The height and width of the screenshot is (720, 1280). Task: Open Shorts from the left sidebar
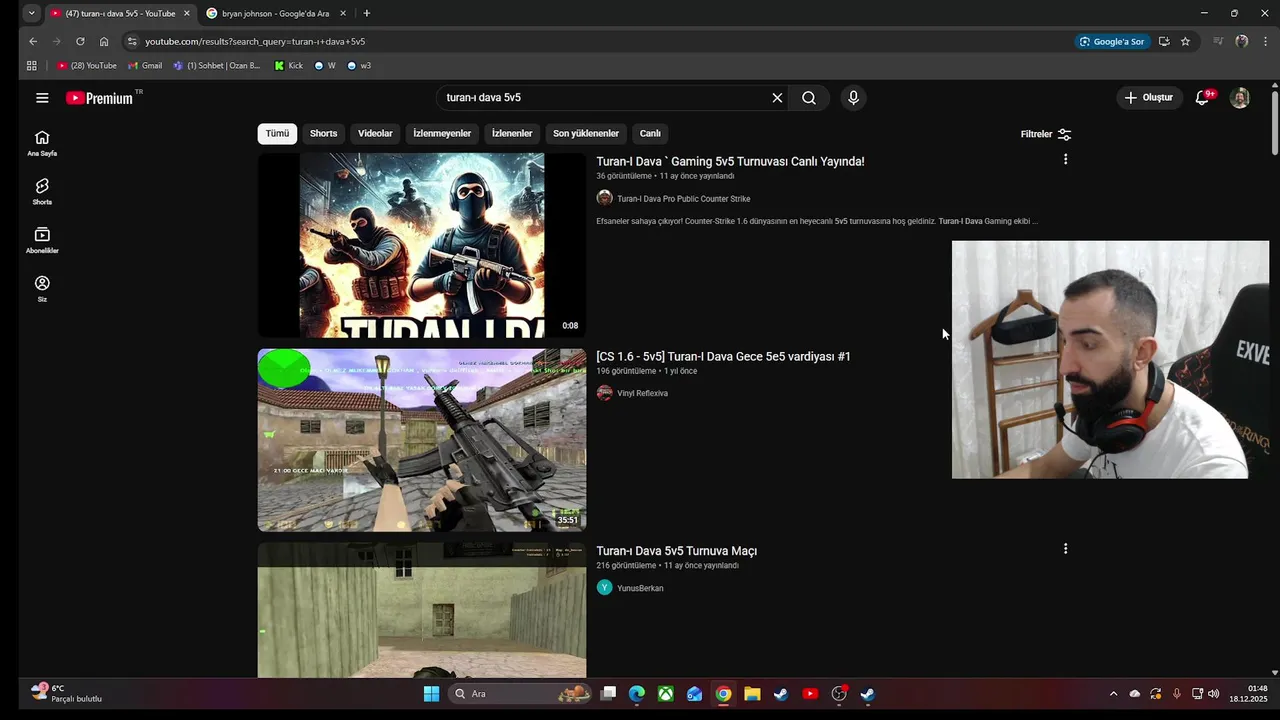42,192
